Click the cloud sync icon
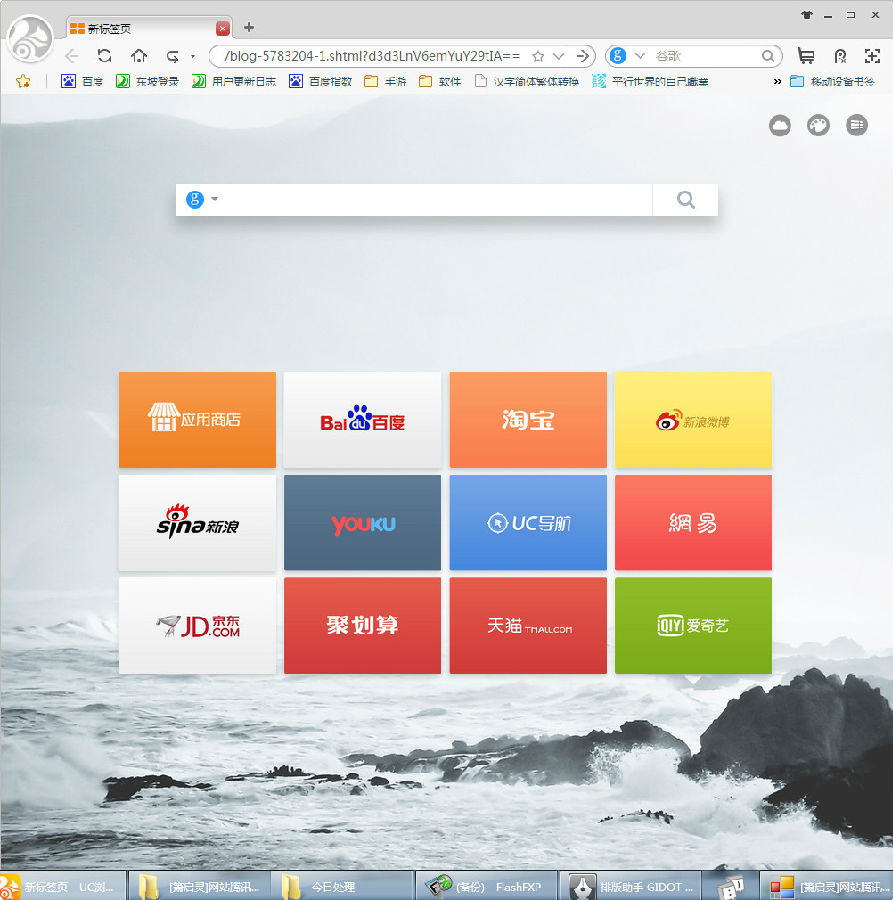This screenshot has height=900, width=893. point(779,125)
